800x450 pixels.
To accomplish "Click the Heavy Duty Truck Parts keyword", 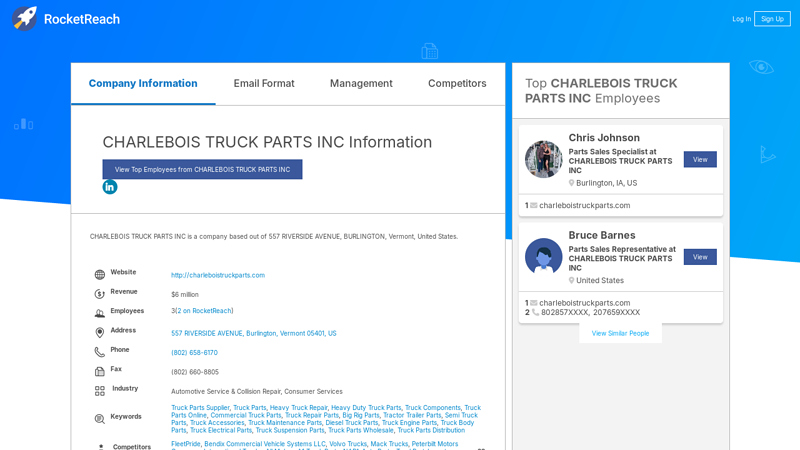I will coord(366,408).
